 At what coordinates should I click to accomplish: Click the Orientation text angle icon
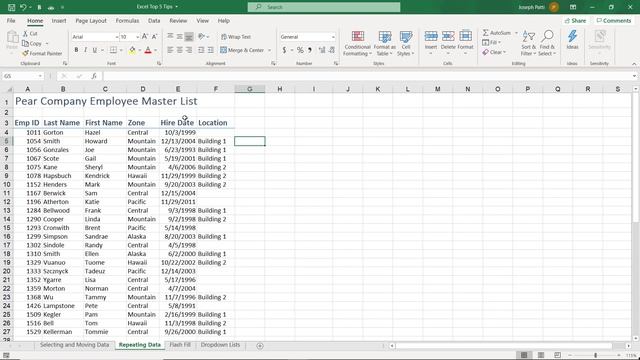(x=201, y=37)
